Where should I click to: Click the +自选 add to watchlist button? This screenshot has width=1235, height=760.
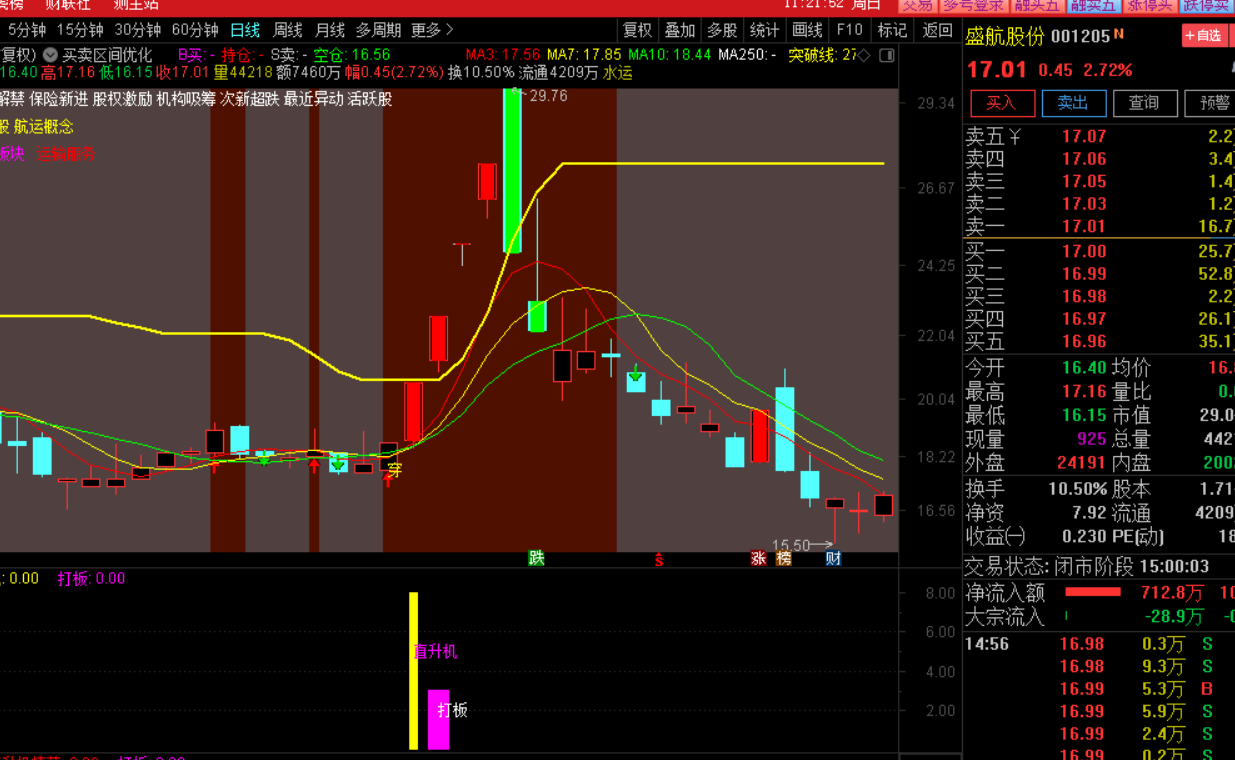(1203, 36)
